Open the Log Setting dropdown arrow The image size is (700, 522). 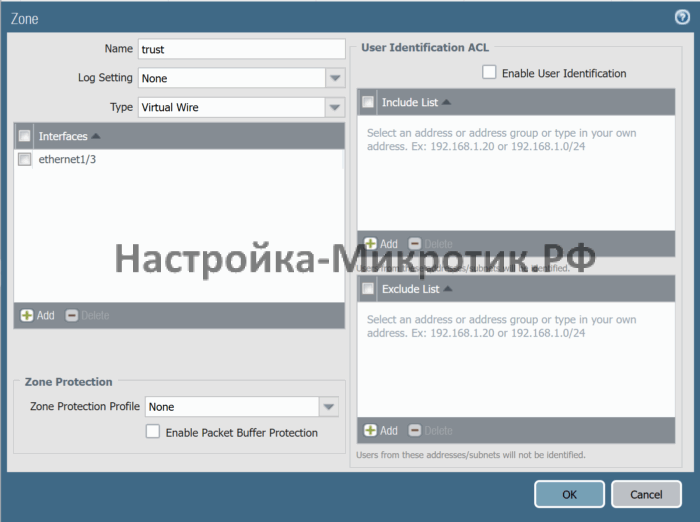(335, 78)
